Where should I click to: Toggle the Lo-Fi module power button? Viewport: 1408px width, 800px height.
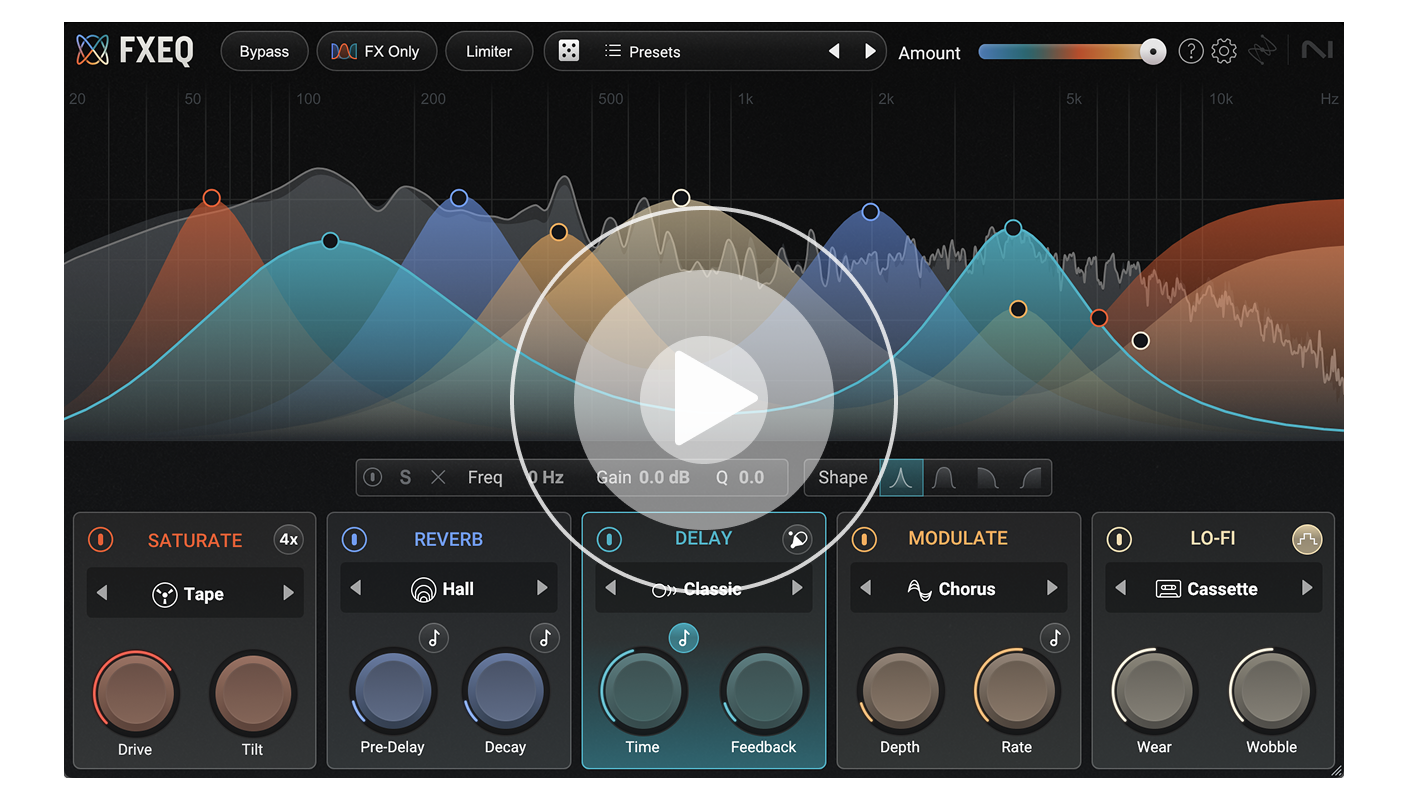pyautogui.click(x=1119, y=540)
